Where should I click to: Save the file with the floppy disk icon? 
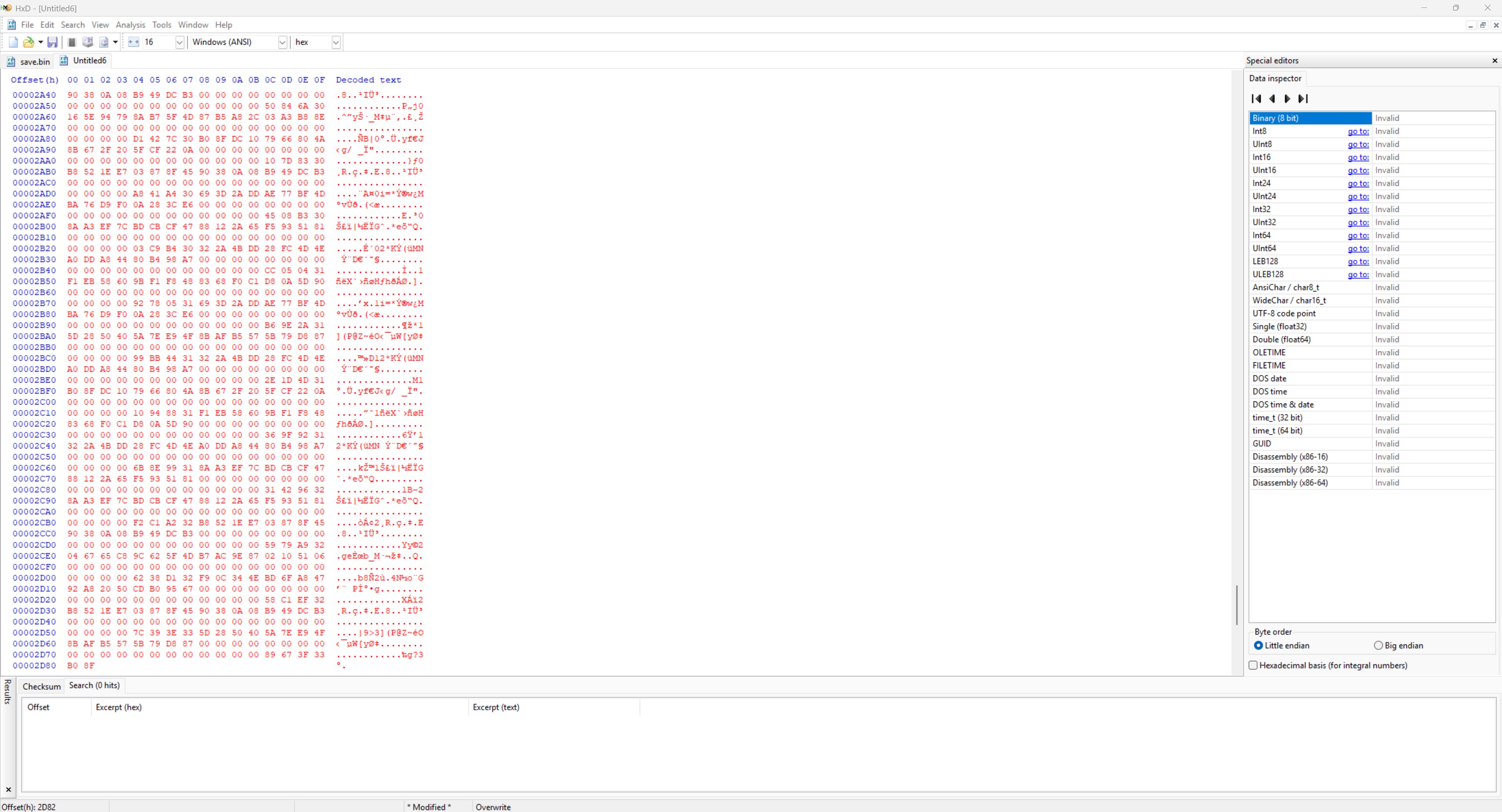pos(52,42)
